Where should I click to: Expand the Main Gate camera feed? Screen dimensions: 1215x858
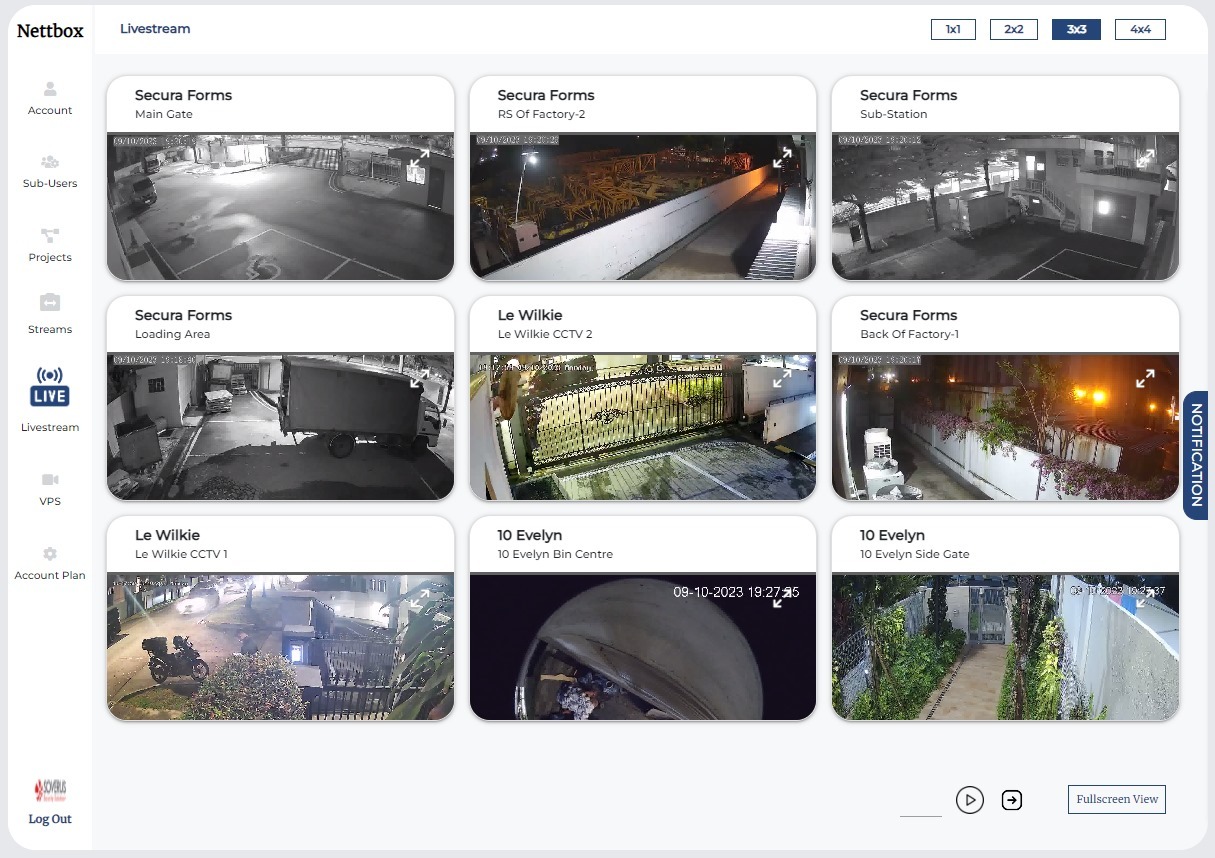[x=419, y=158]
